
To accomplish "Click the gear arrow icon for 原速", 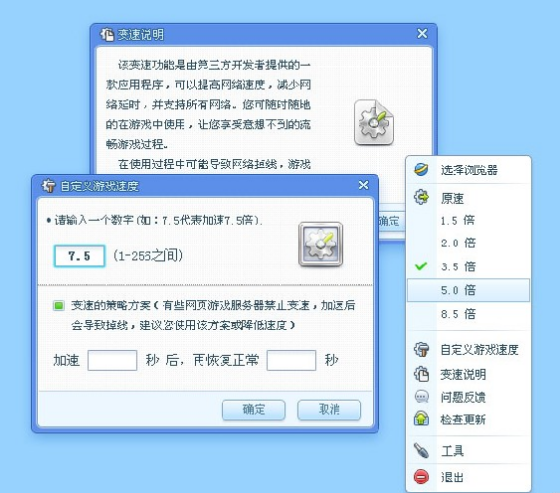I will (x=421, y=197).
